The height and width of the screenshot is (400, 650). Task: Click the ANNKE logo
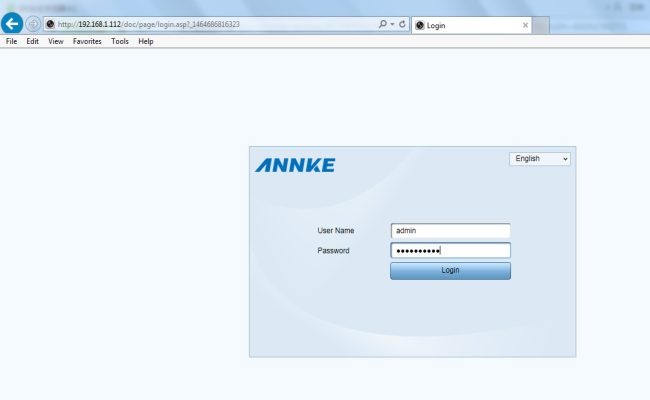(295, 165)
